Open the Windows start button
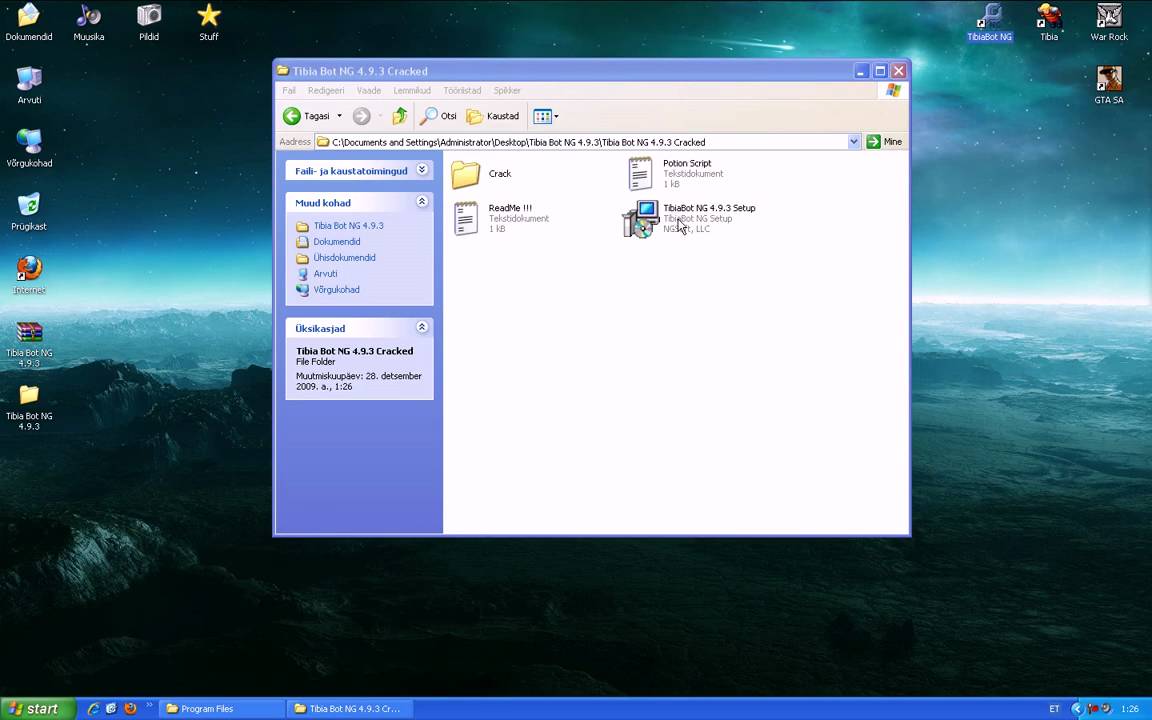Image resolution: width=1152 pixels, height=720 pixels. (37, 708)
